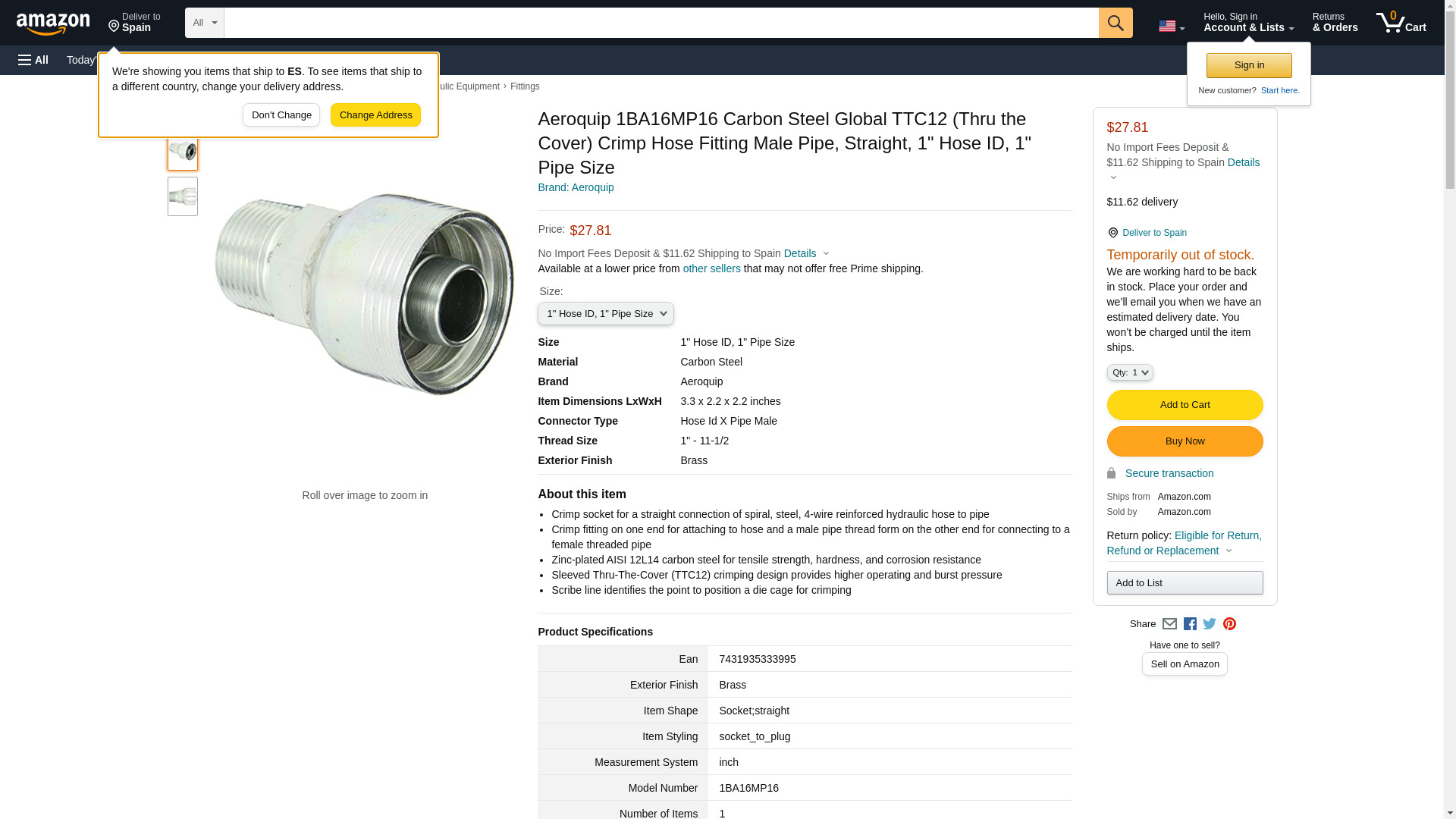This screenshot has width=1456, height=819.
Task: Share the product on Twitter
Action: [1210, 624]
